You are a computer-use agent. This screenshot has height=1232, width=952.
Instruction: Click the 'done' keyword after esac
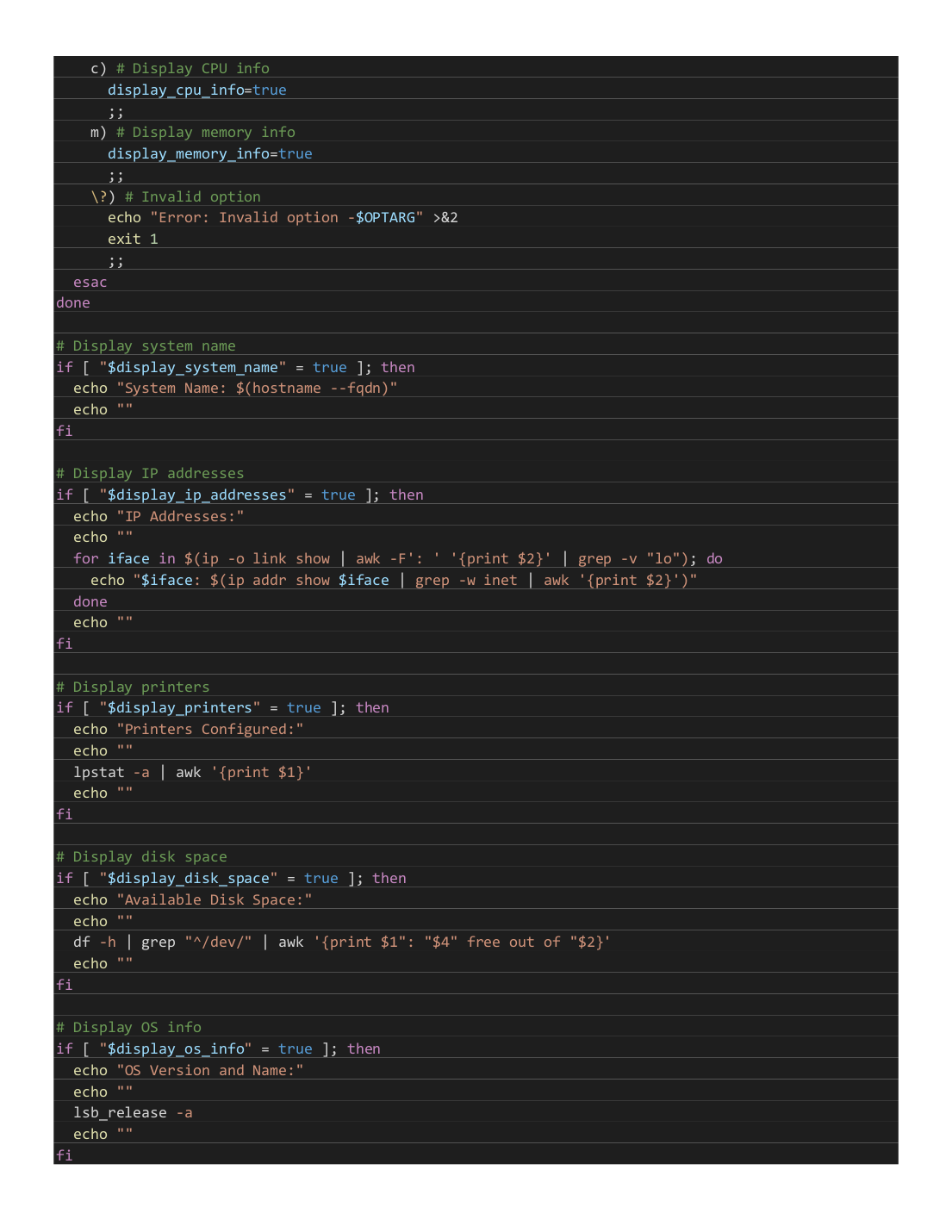pos(72,302)
